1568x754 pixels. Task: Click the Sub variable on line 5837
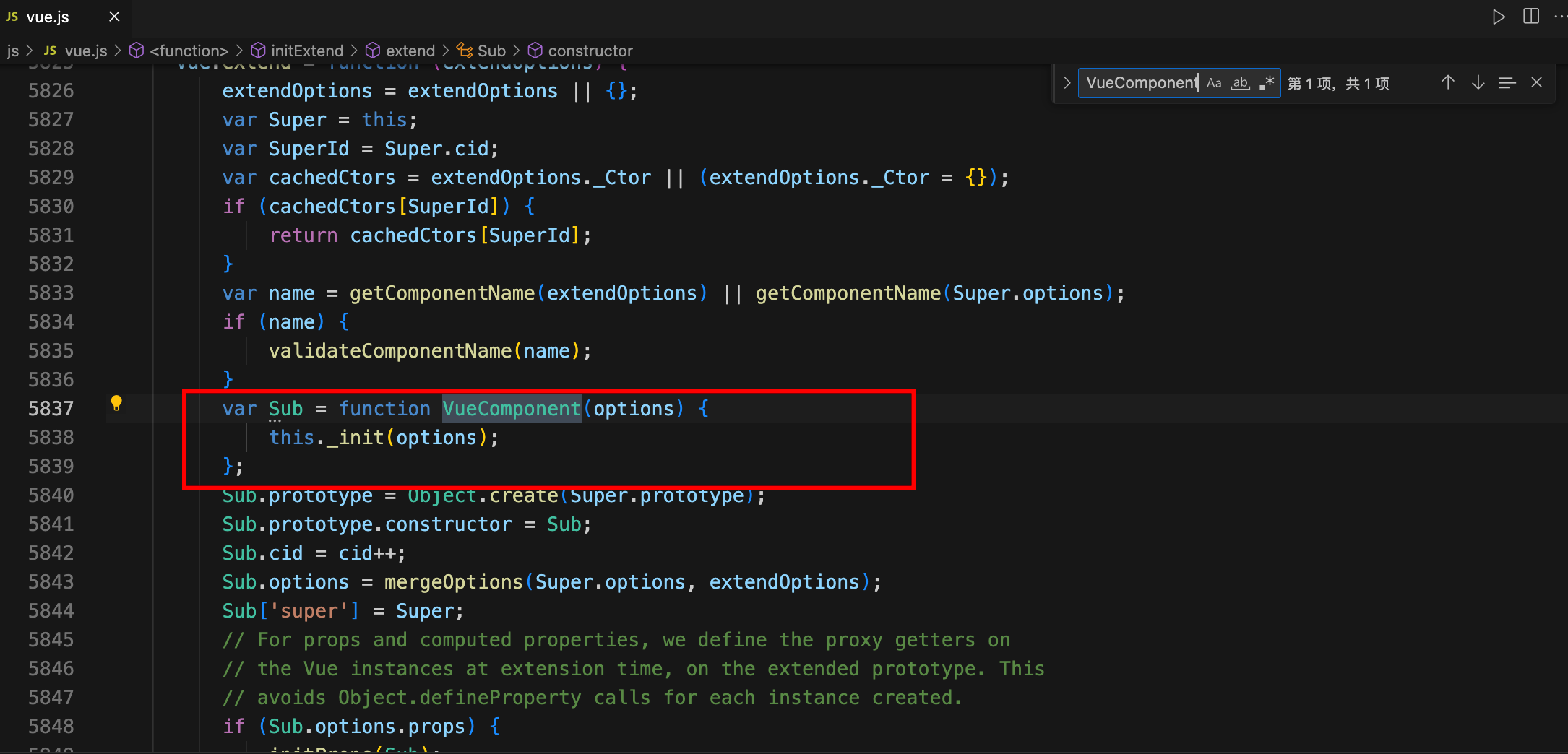[x=285, y=409]
